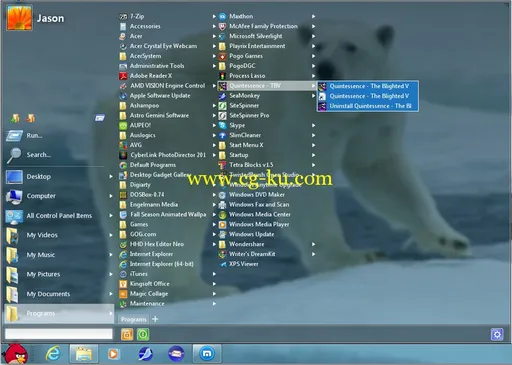
Task: Click the Maxthon browser icon
Action: [x=222, y=16]
